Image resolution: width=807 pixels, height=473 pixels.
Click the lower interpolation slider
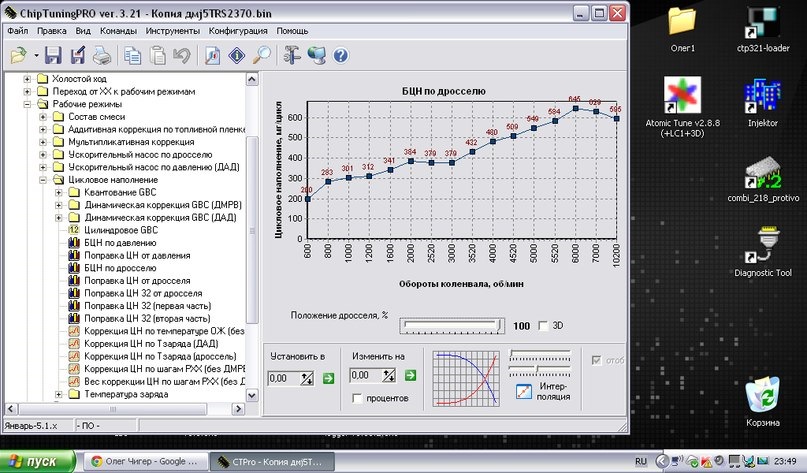(x=539, y=370)
